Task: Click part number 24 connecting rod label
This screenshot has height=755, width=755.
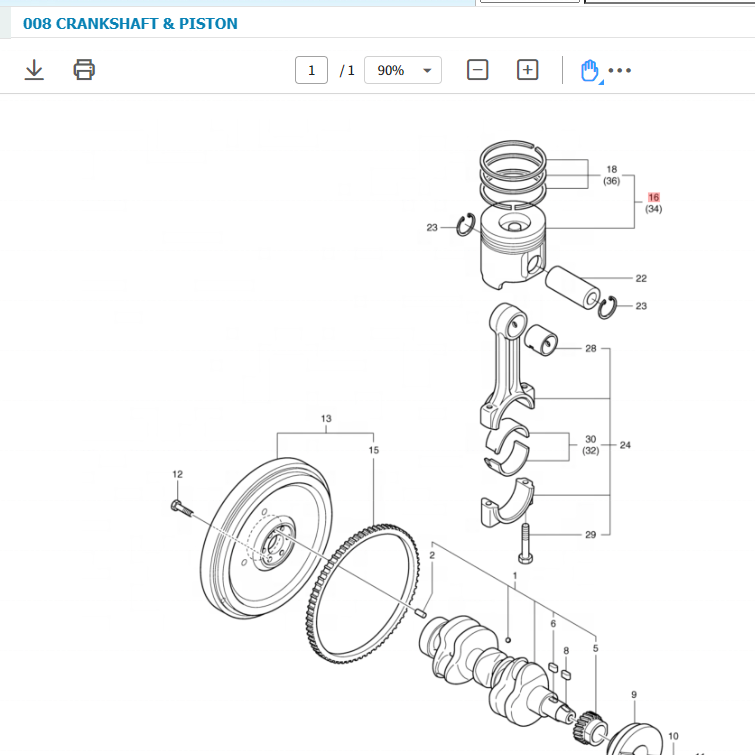Action: pos(625,445)
